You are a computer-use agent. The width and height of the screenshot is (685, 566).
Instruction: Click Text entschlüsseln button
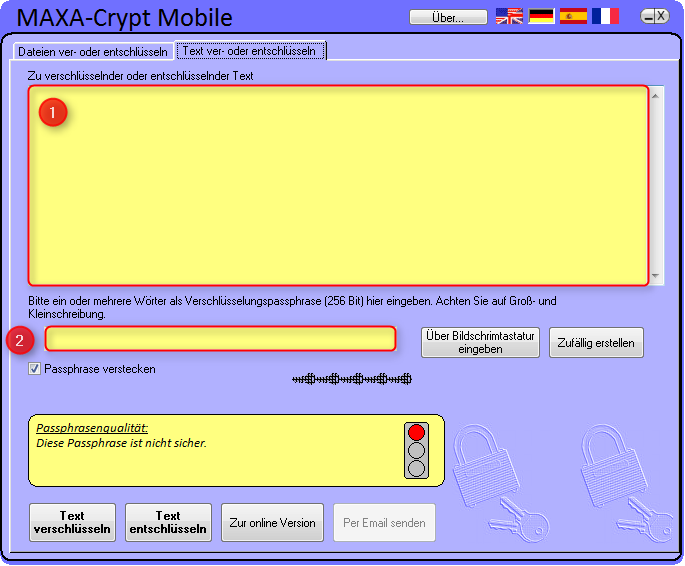coord(168,522)
